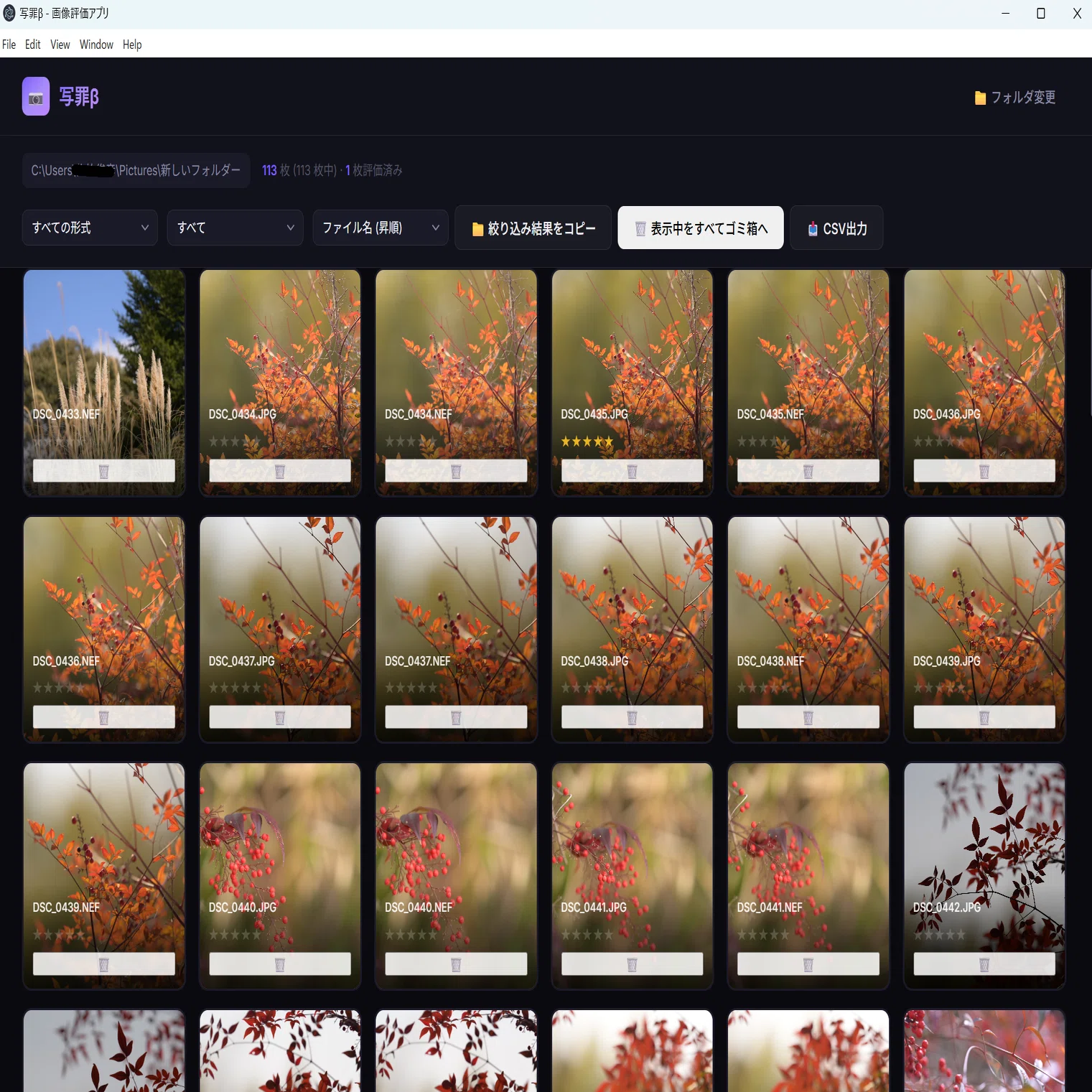Trash the DSC_0437.JPG image
The height and width of the screenshot is (1092, 1092).
280,717
